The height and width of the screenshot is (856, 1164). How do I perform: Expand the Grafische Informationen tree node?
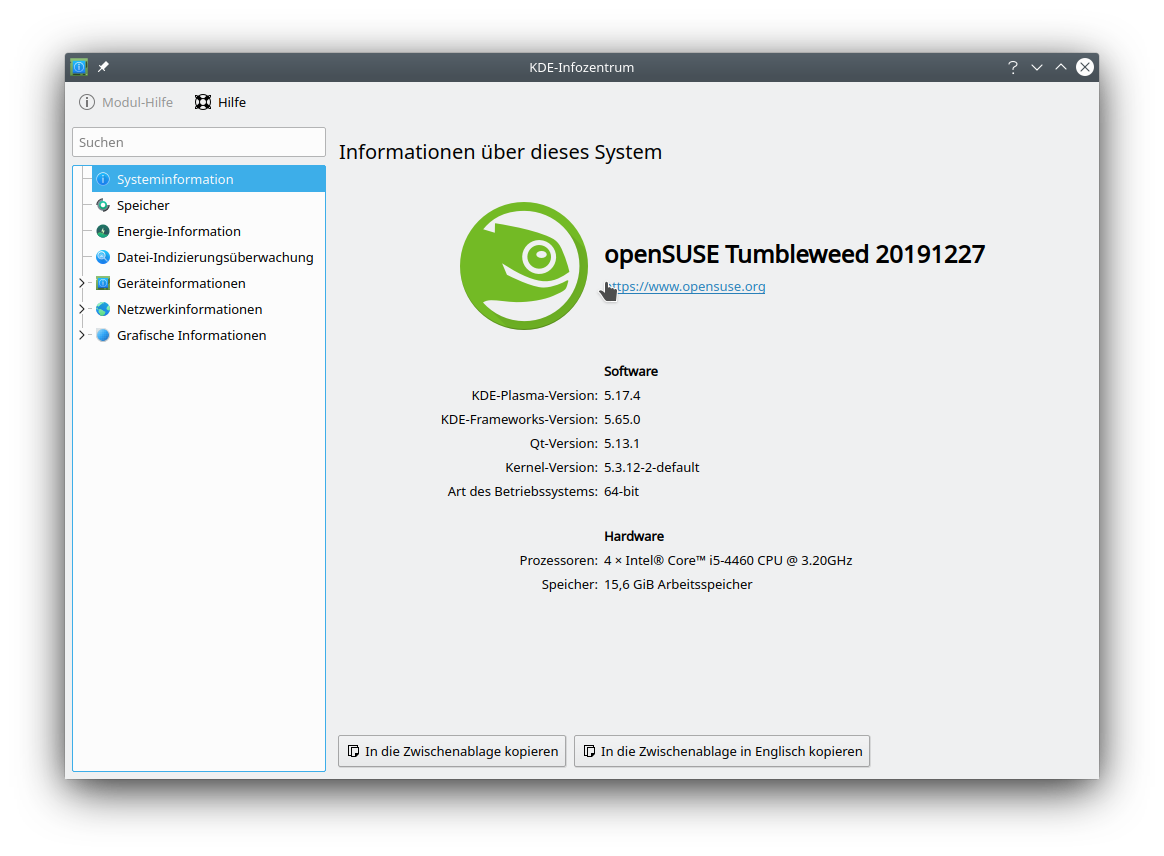82,335
